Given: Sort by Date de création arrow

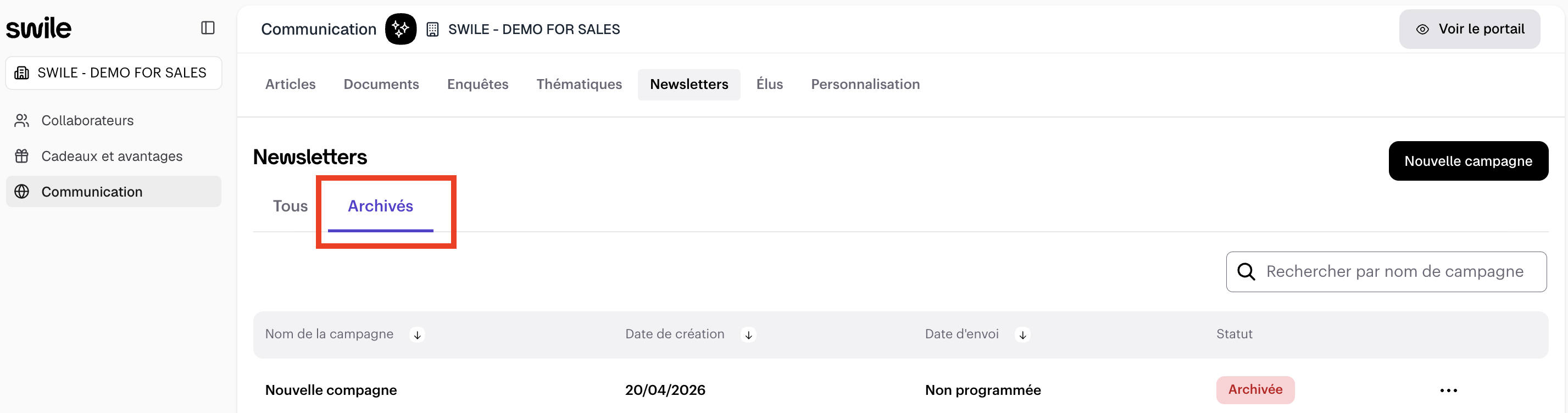Looking at the screenshot, I should 748,335.
